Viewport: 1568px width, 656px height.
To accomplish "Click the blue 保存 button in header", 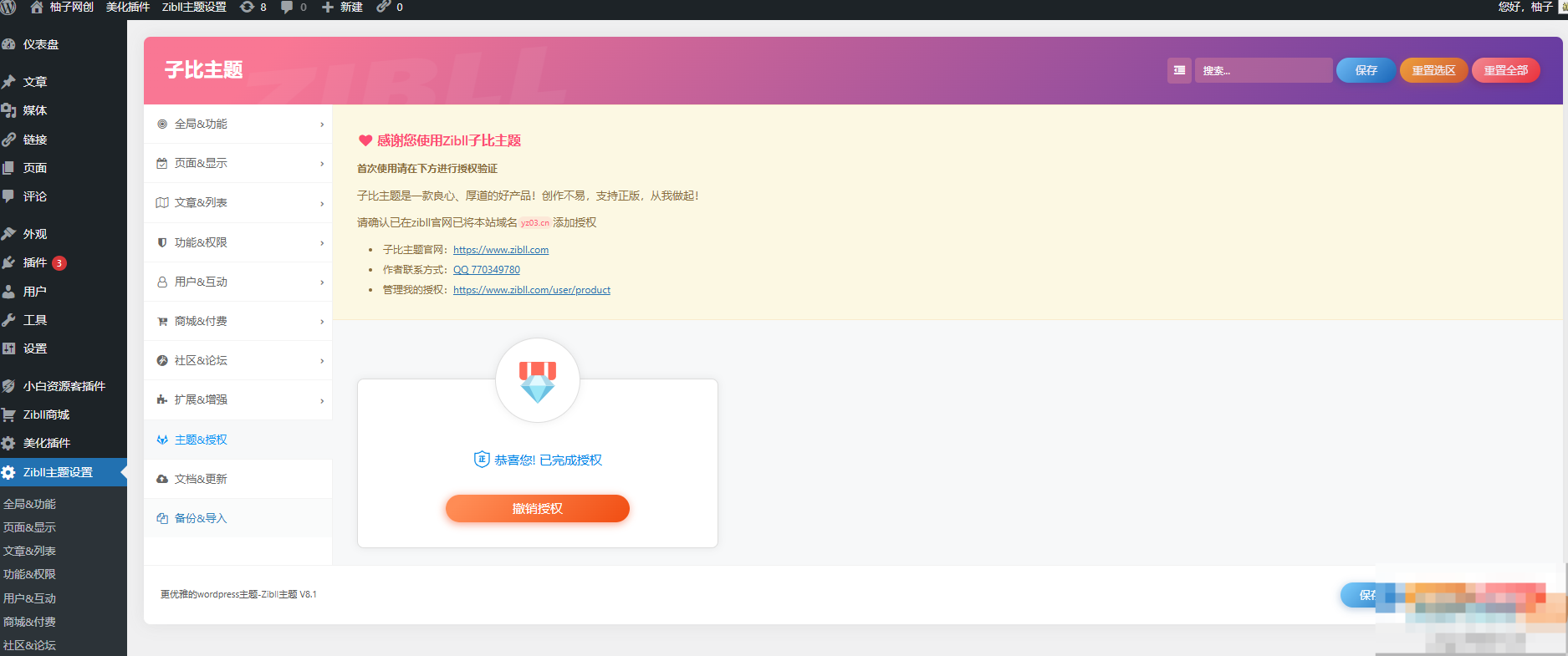I will pyautogui.click(x=1366, y=70).
